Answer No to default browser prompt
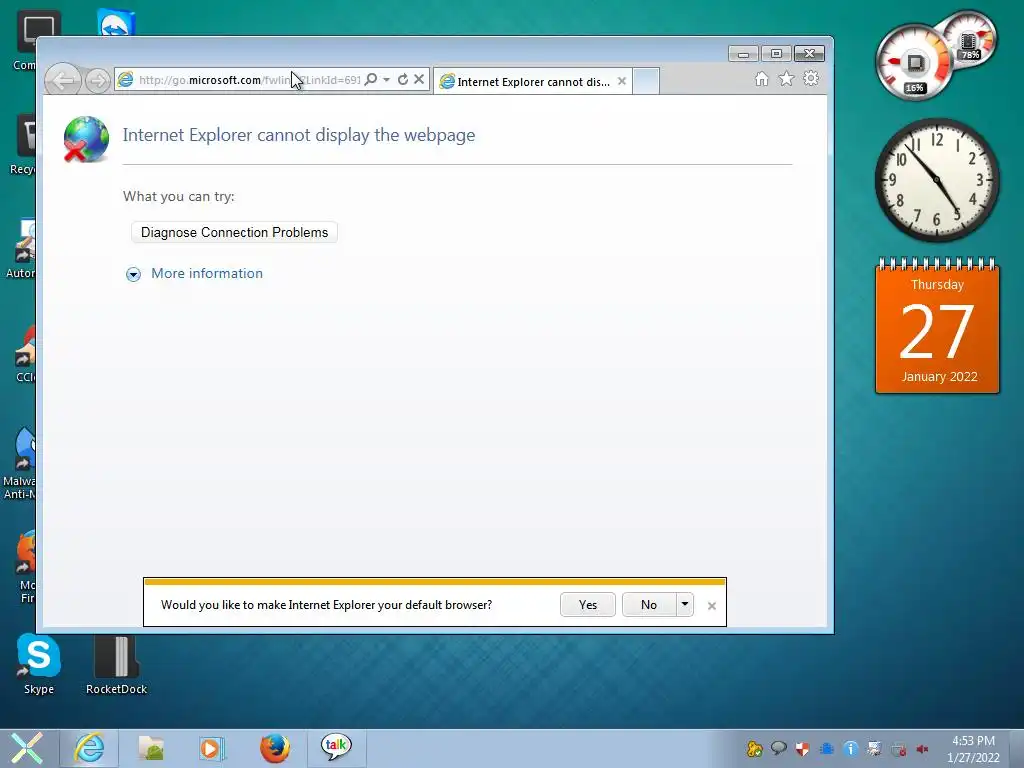The image size is (1024, 768). pyautogui.click(x=648, y=605)
